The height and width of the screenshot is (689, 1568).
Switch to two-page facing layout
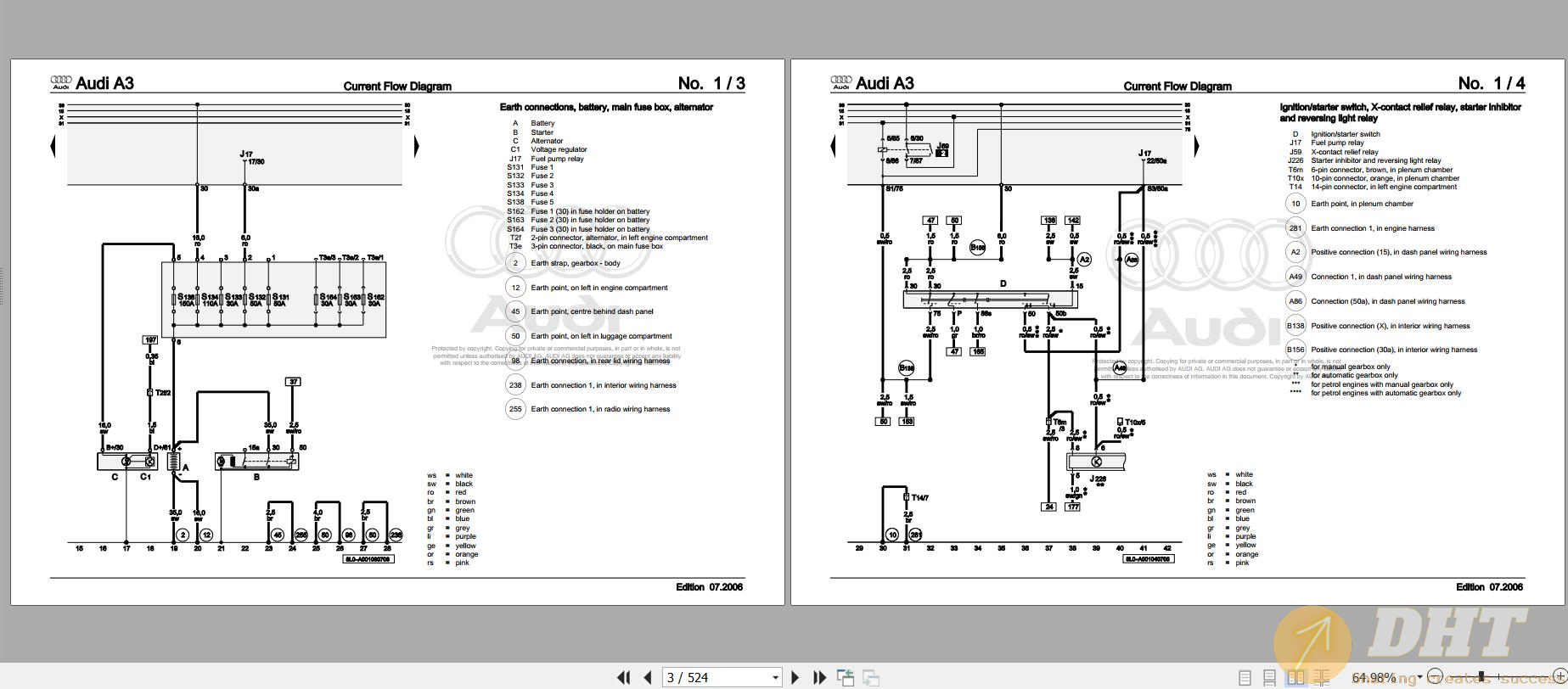(x=1295, y=678)
